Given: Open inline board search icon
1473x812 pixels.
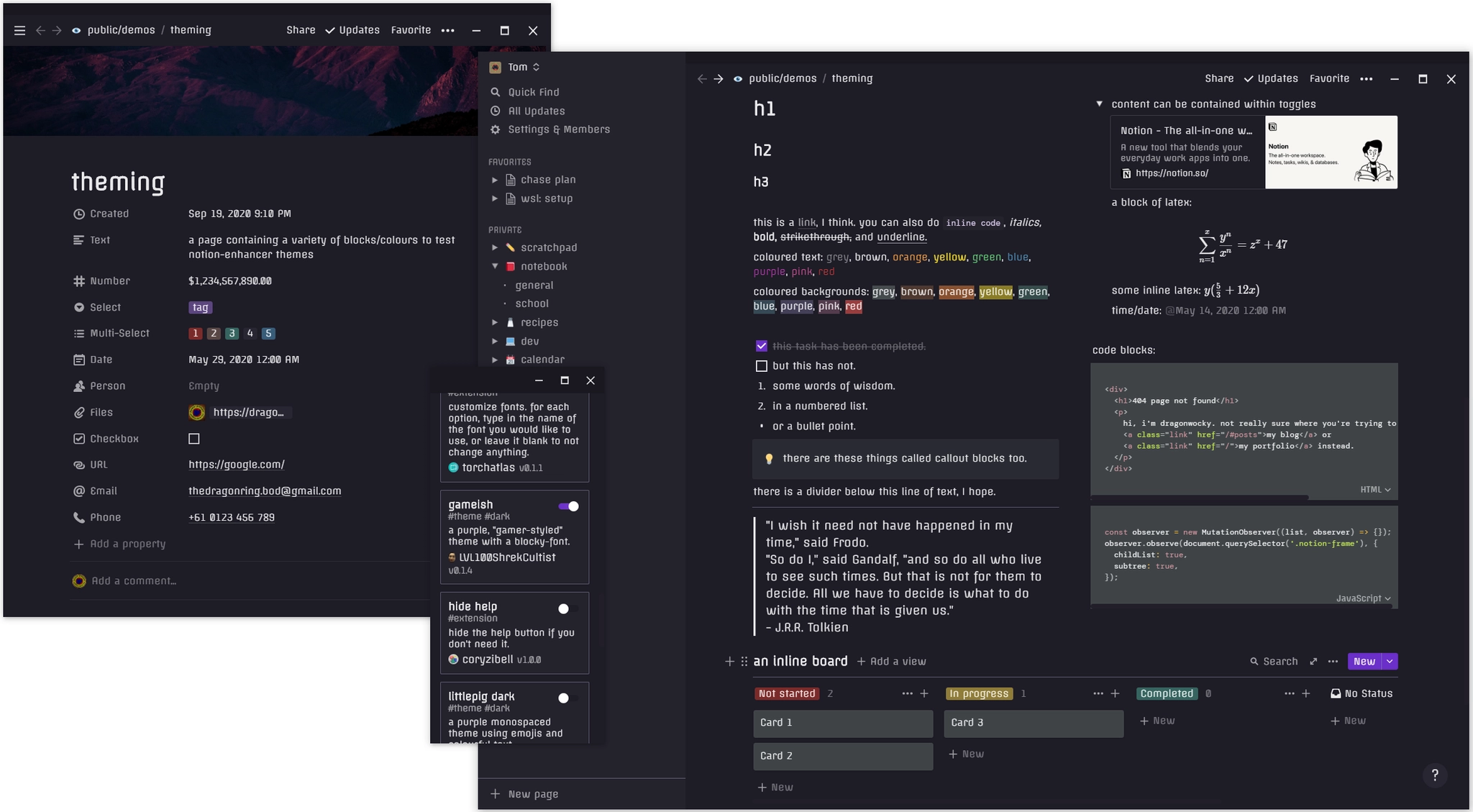Looking at the screenshot, I should (1254, 662).
